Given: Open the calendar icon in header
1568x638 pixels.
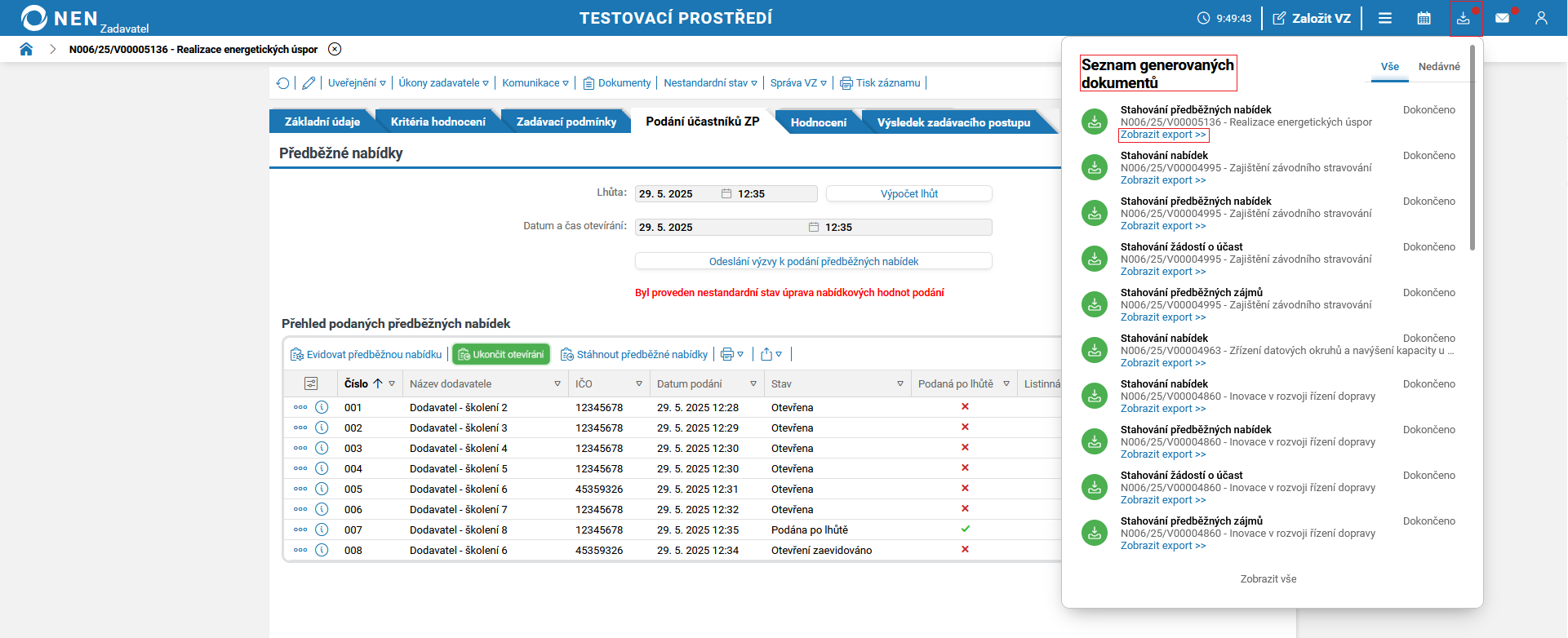Looking at the screenshot, I should [1424, 18].
